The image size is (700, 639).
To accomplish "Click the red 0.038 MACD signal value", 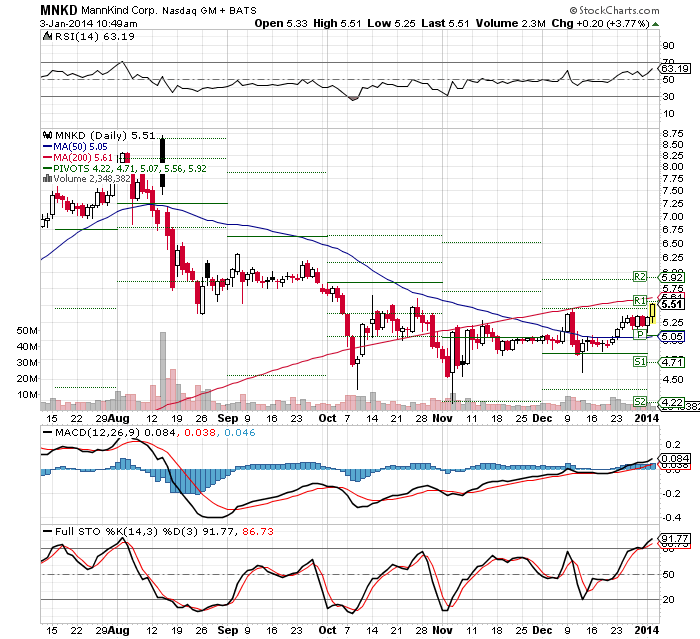I will coord(200,432).
